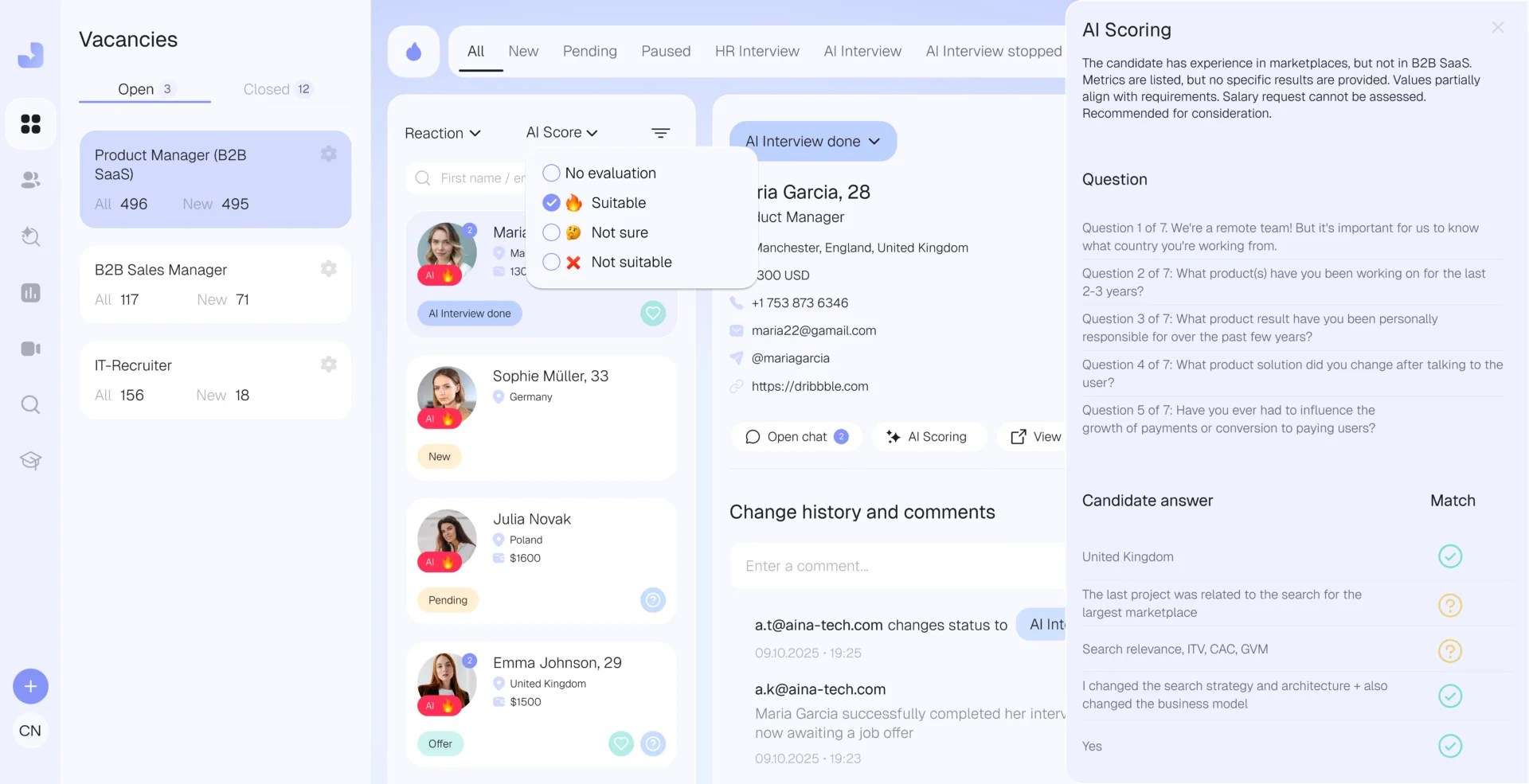This screenshot has height=784, width=1529.
Task: Collapse the AI Score dropdown
Action: [x=562, y=133]
